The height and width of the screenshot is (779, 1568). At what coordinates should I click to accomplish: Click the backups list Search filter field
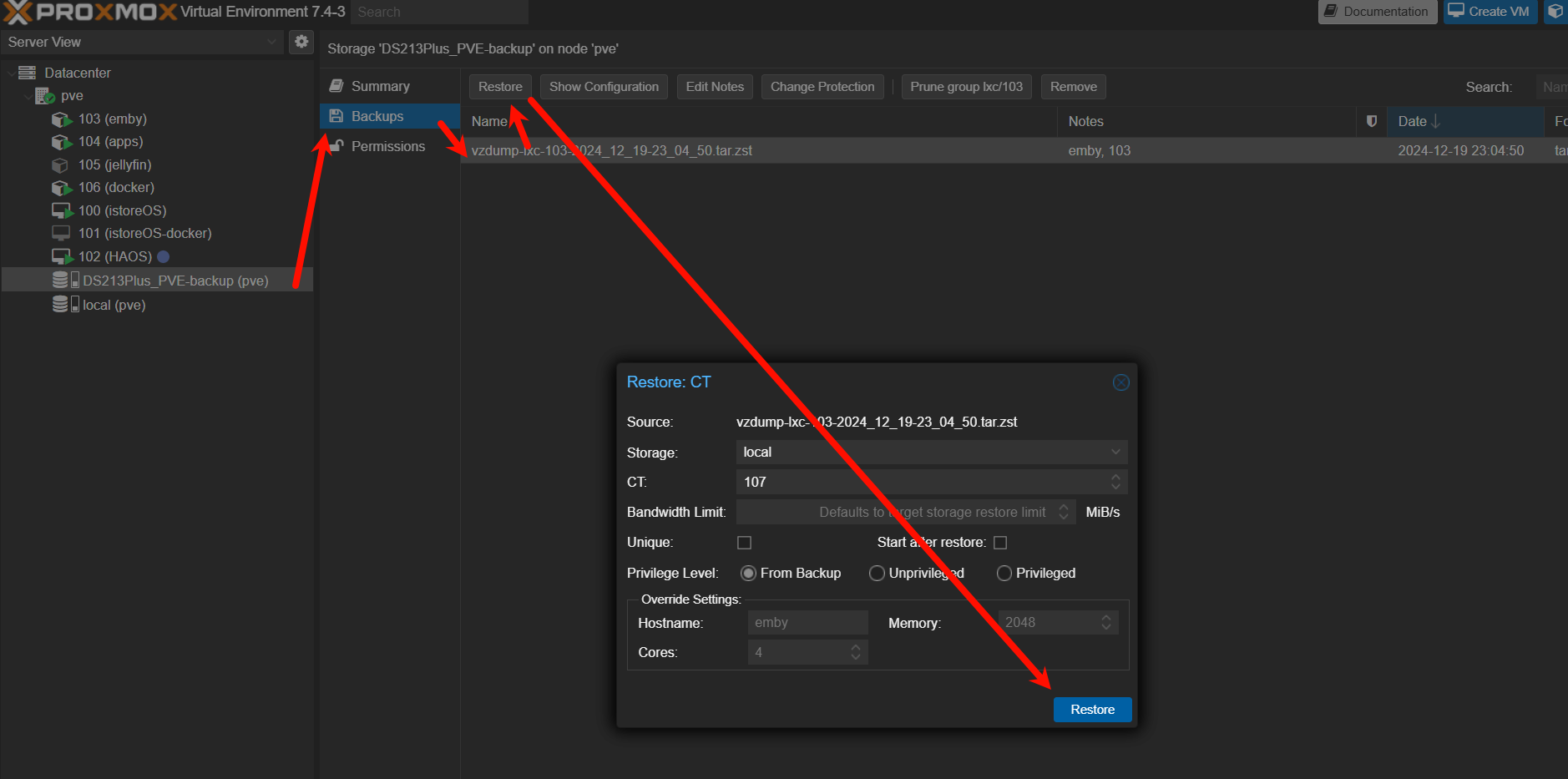click(x=1552, y=87)
